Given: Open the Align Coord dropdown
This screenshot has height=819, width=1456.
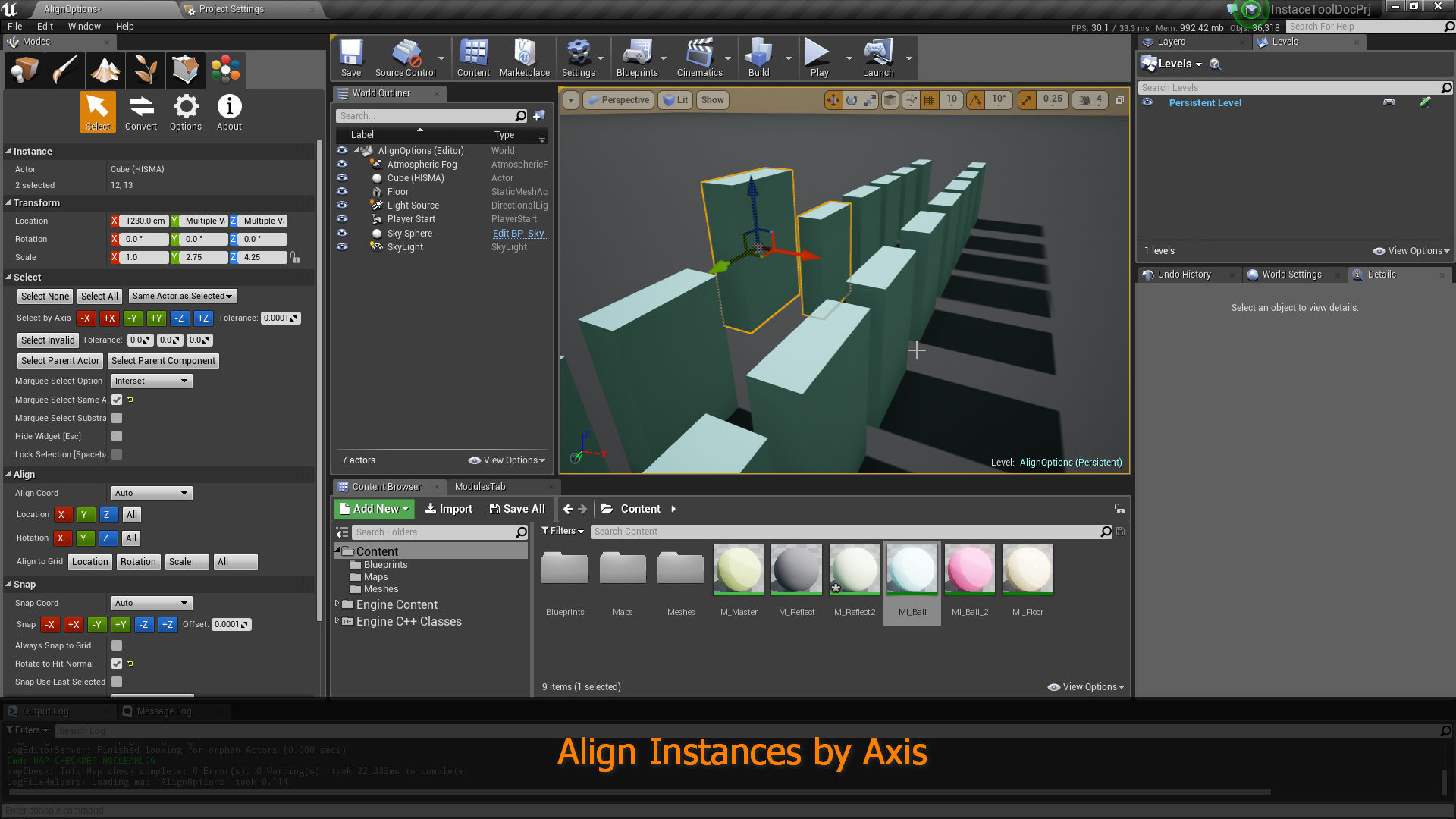Looking at the screenshot, I should pyautogui.click(x=151, y=493).
